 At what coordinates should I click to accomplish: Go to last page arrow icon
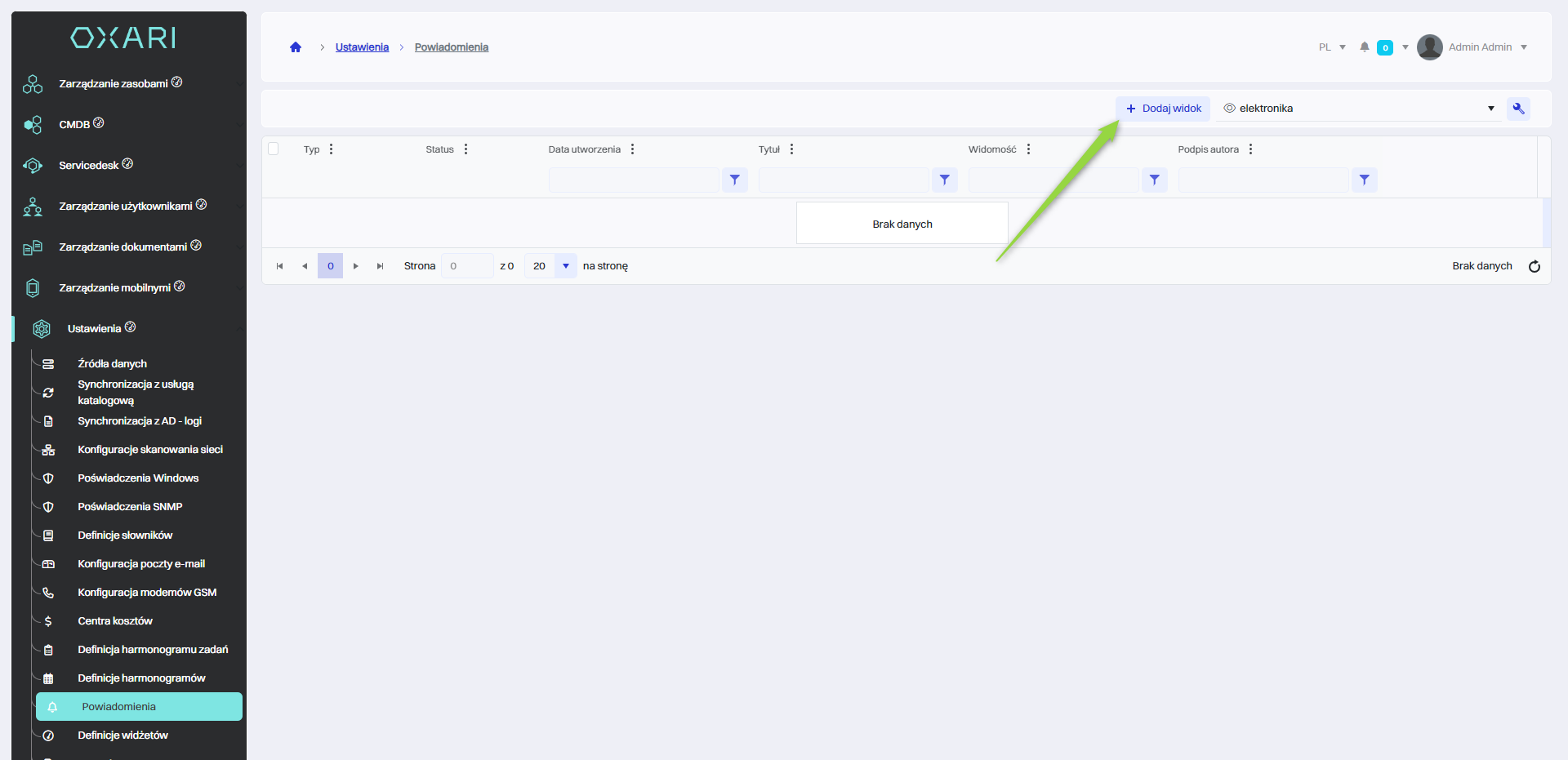380,266
